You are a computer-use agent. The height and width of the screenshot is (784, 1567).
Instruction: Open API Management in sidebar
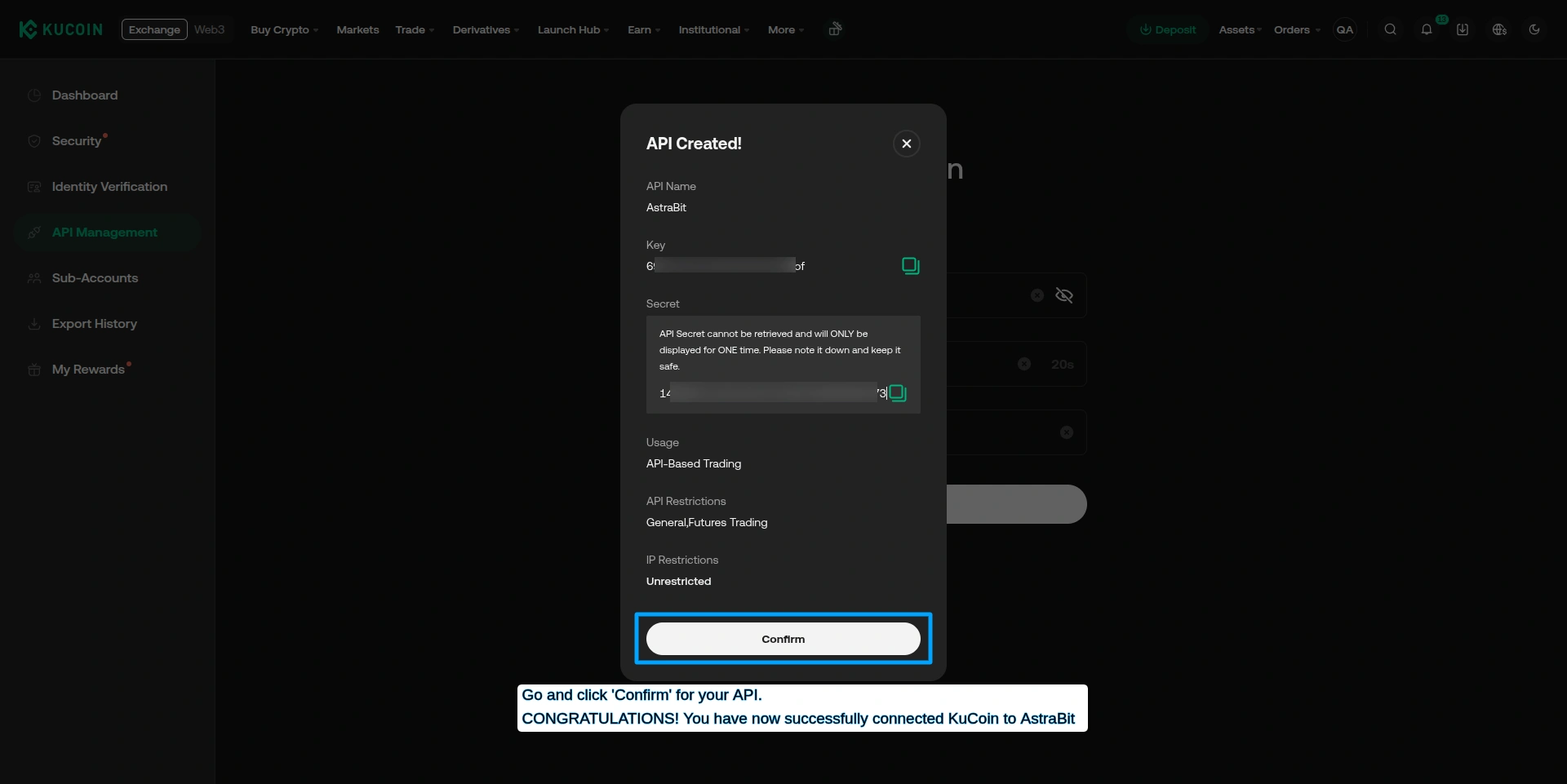pyautogui.click(x=107, y=233)
